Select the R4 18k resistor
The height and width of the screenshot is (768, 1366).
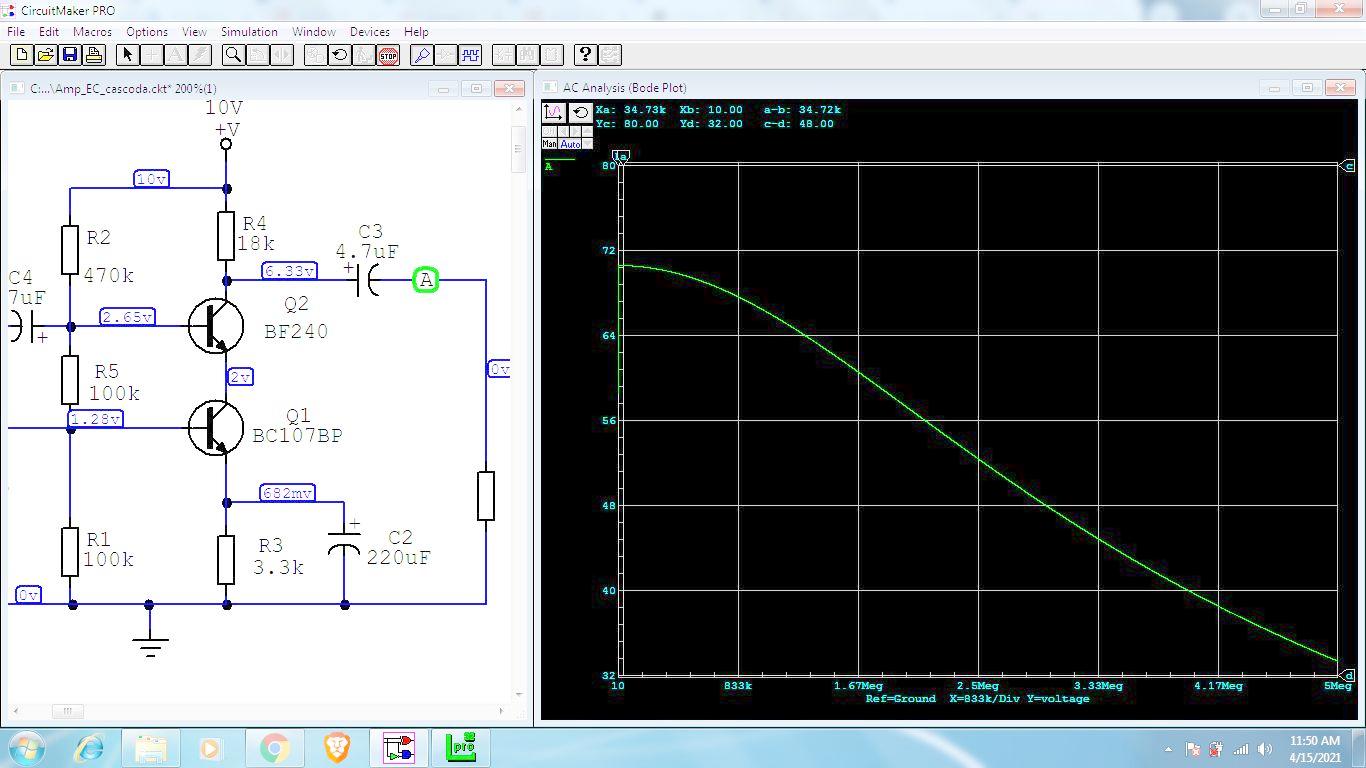pos(226,236)
